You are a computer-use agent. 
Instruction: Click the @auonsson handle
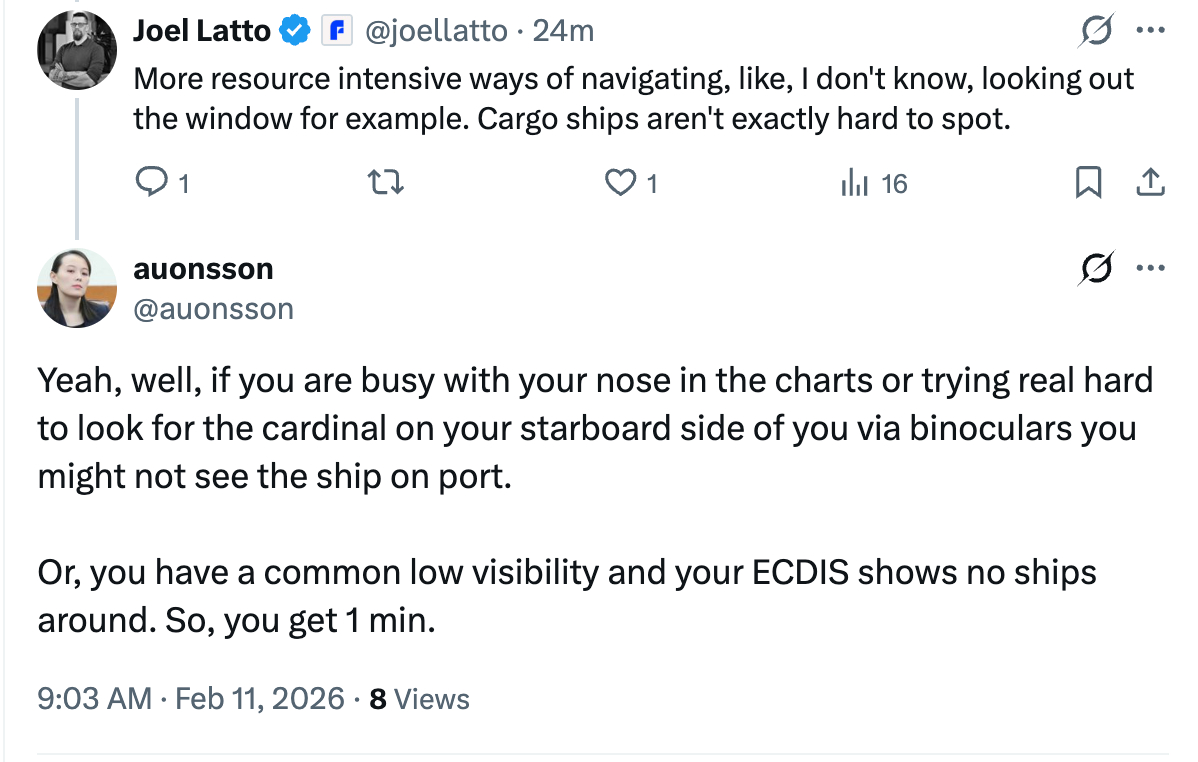(213, 308)
